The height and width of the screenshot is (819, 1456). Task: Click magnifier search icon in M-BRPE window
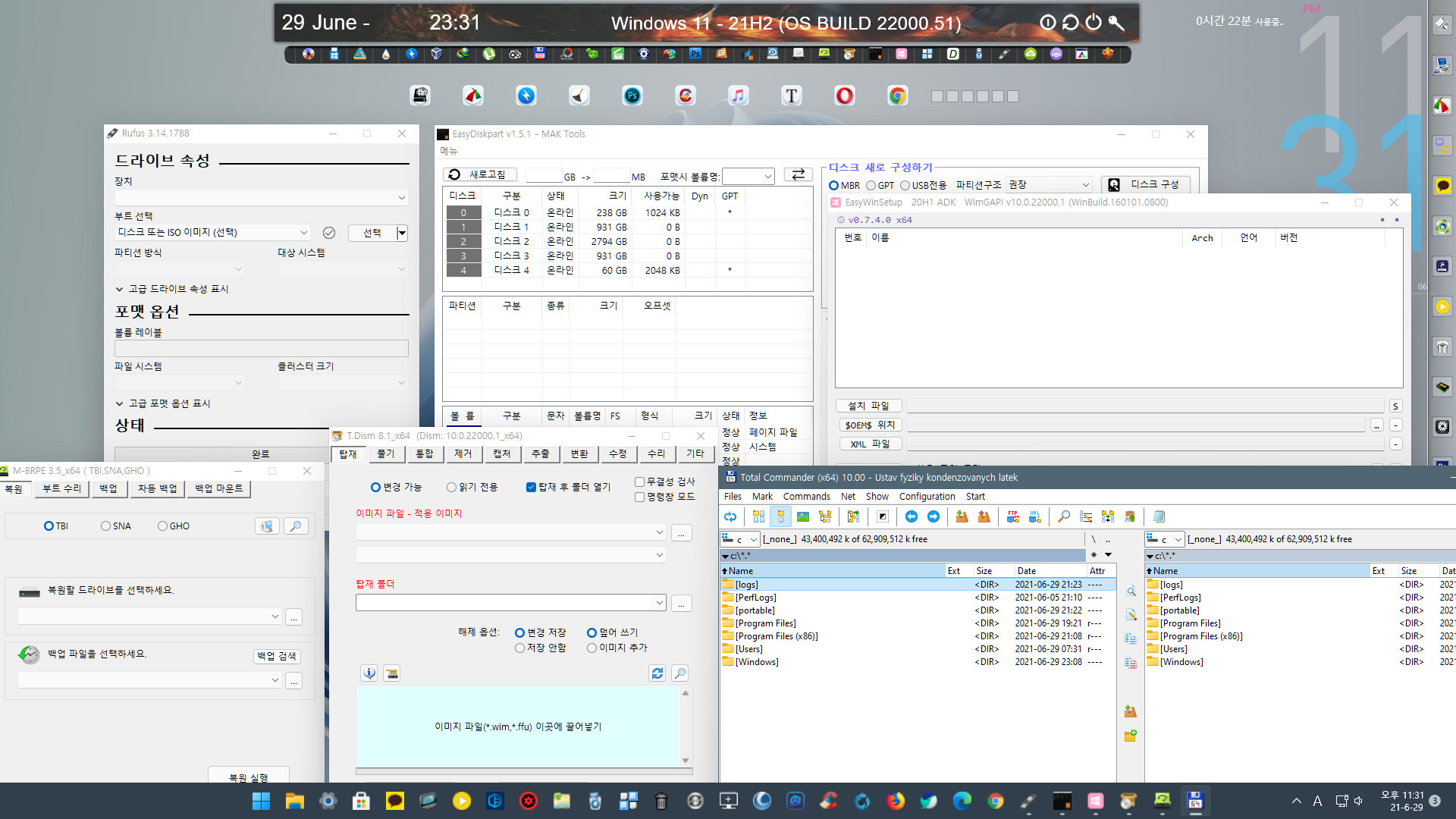click(x=296, y=526)
